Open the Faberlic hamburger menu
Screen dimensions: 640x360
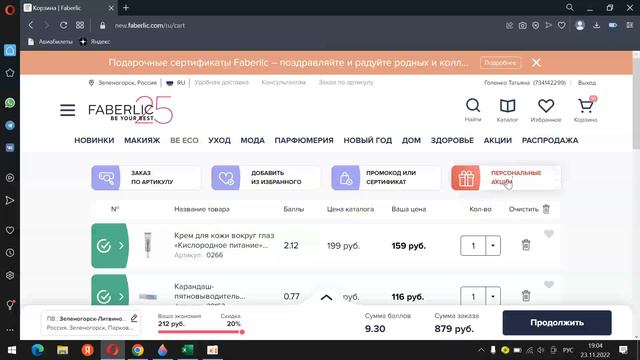(67, 110)
